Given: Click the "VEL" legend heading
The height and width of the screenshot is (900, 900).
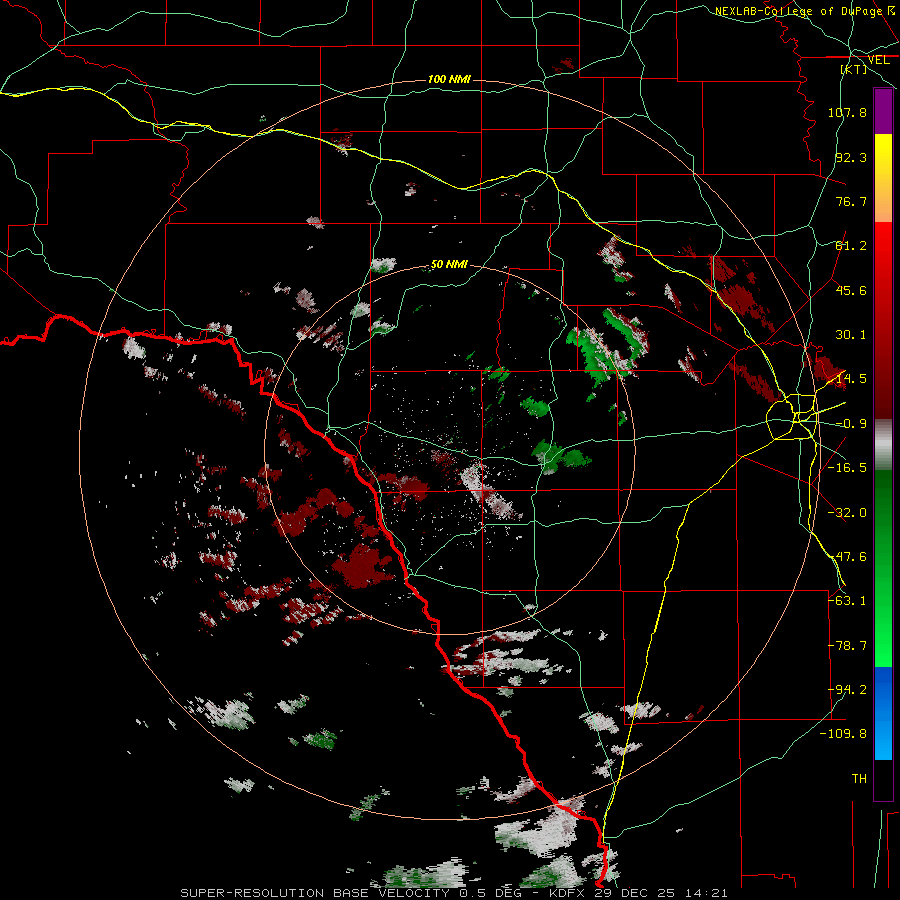Looking at the screenshot, I should 878,60.
